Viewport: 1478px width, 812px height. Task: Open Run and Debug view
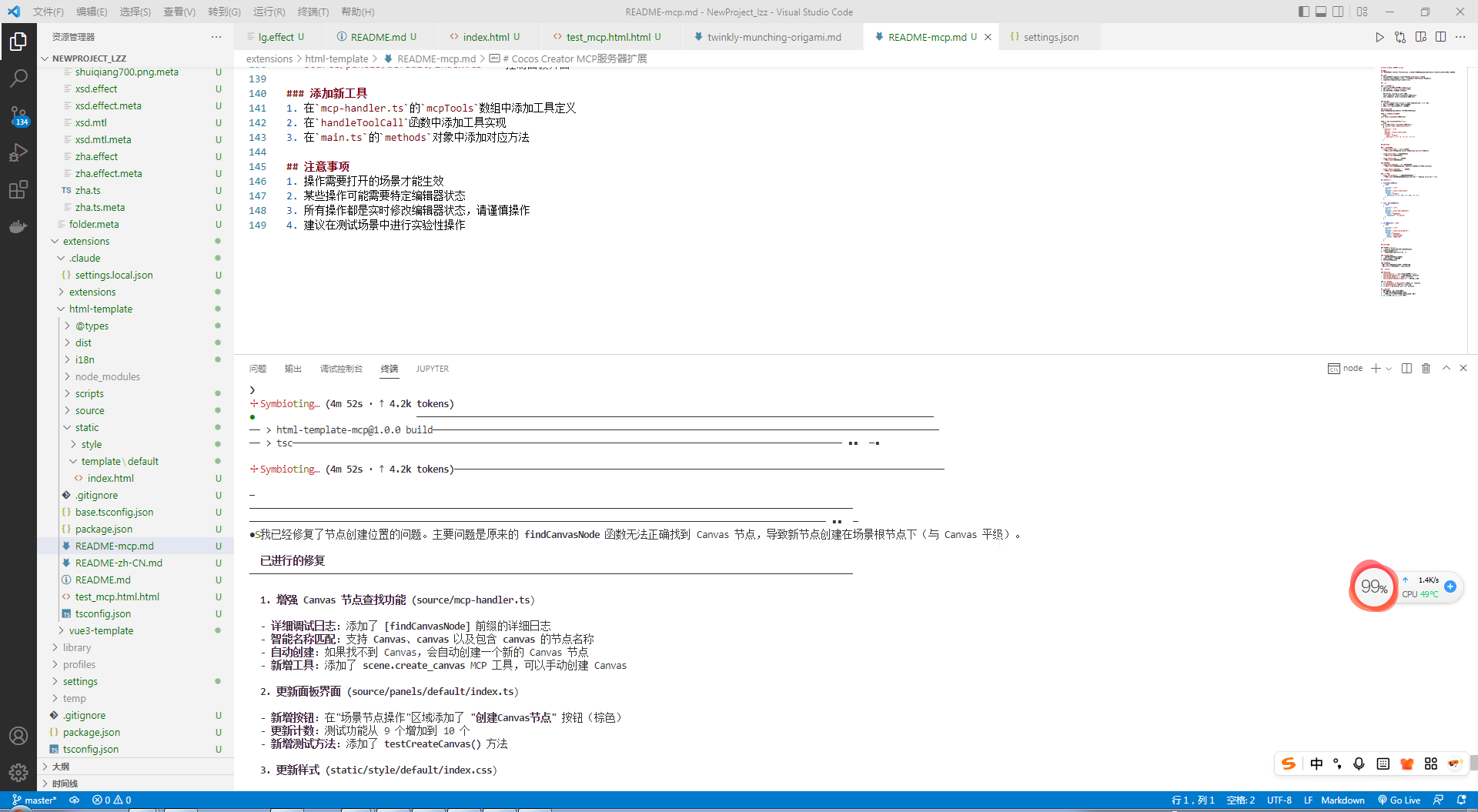(x=18, y=152)
